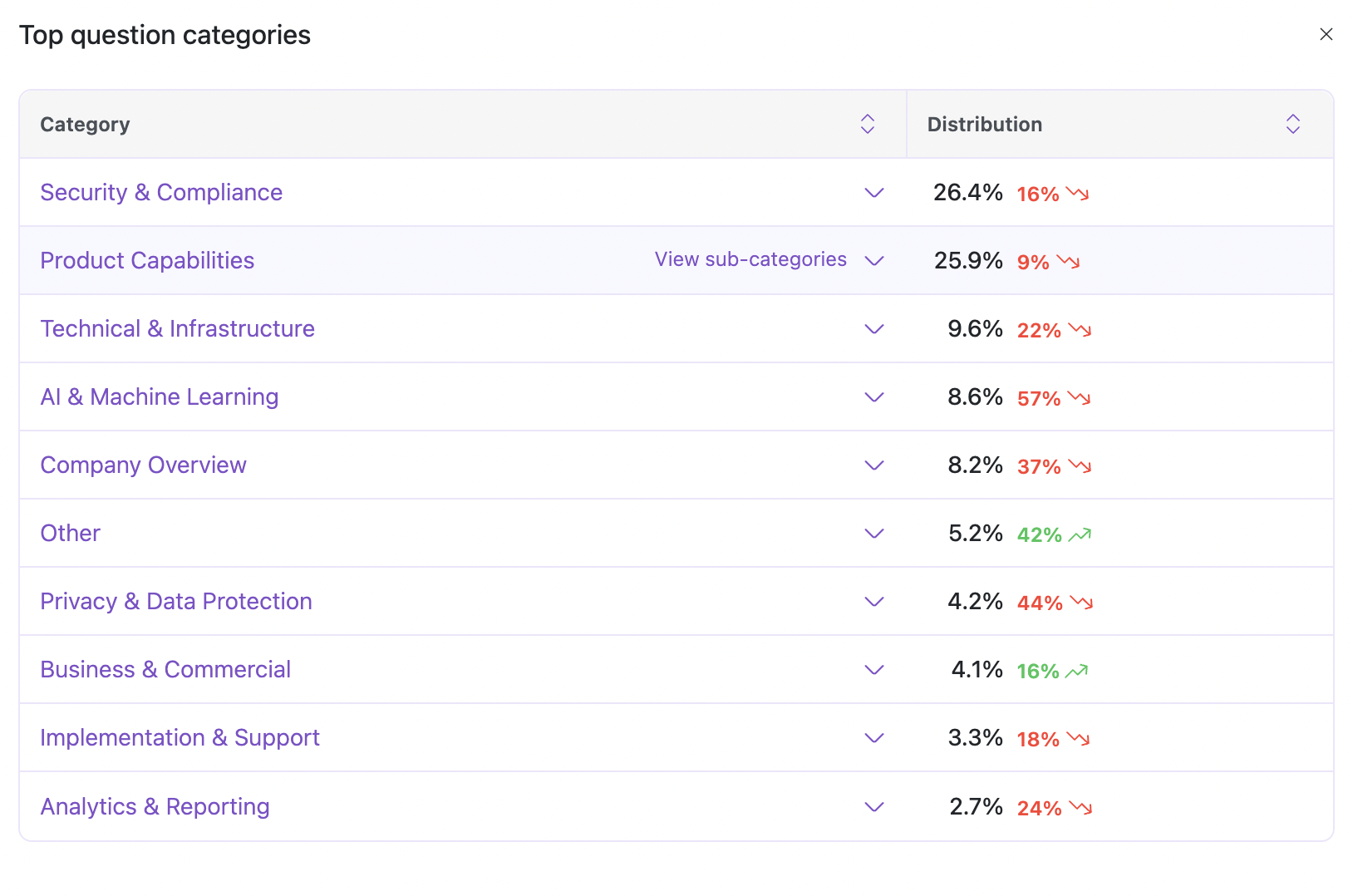
Task: Open the Security & Compliance category
Action: pyautogui.click(x=161, y=193)
